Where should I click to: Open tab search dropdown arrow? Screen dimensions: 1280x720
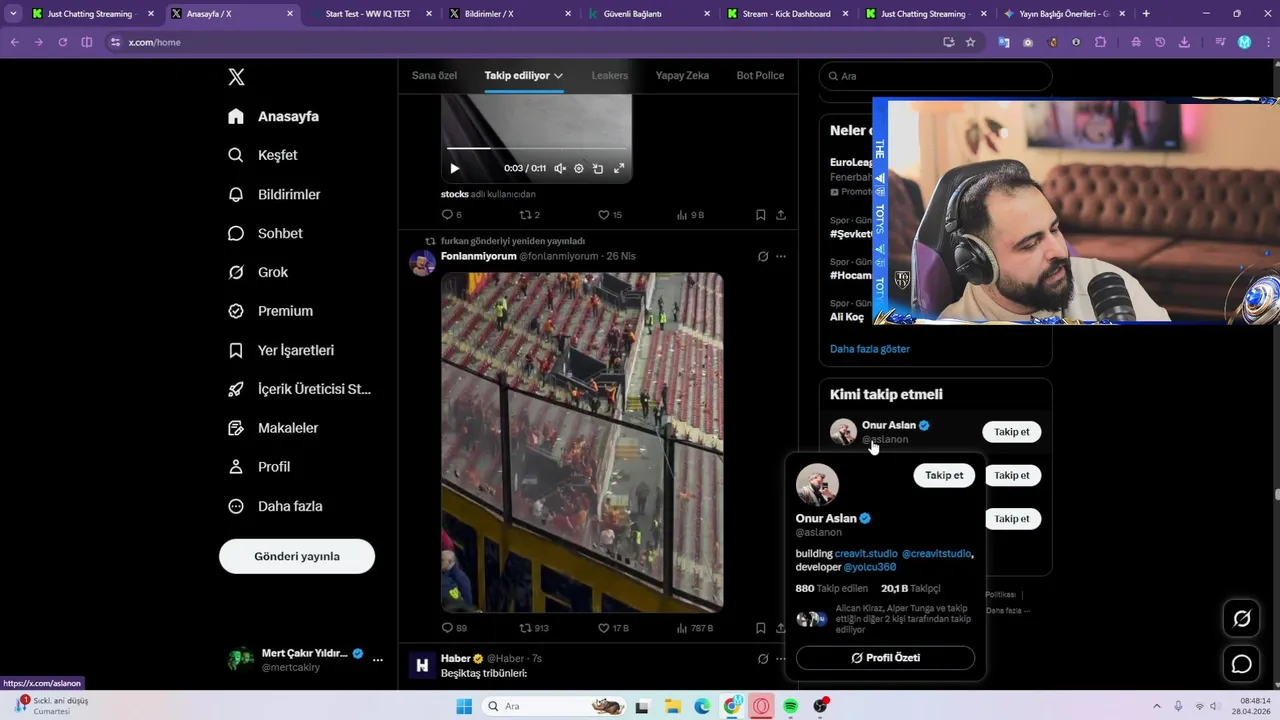point(13,14)
